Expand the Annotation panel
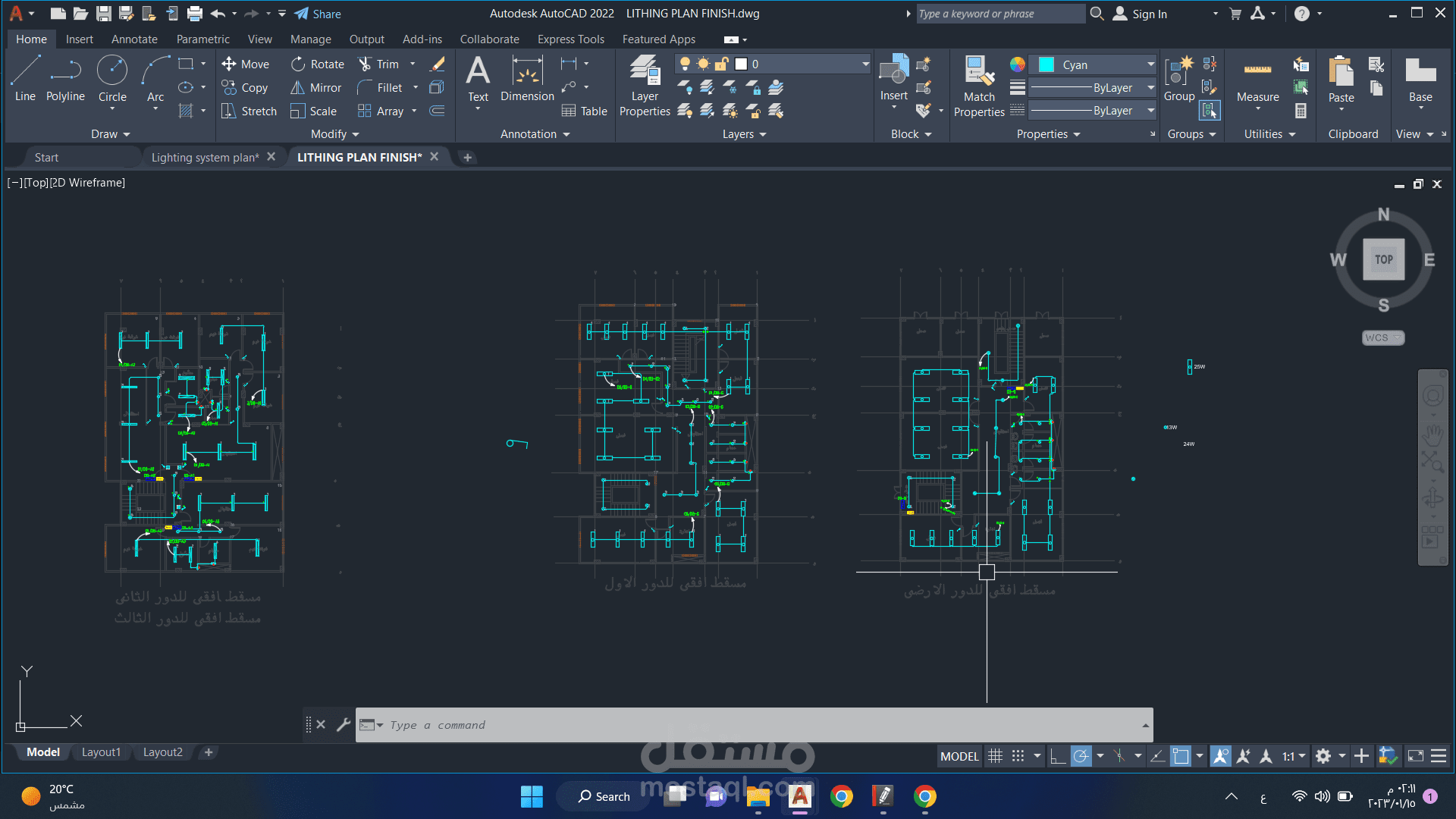The width and height of the screenshot is (1456, 819). [x=535, y=134]
